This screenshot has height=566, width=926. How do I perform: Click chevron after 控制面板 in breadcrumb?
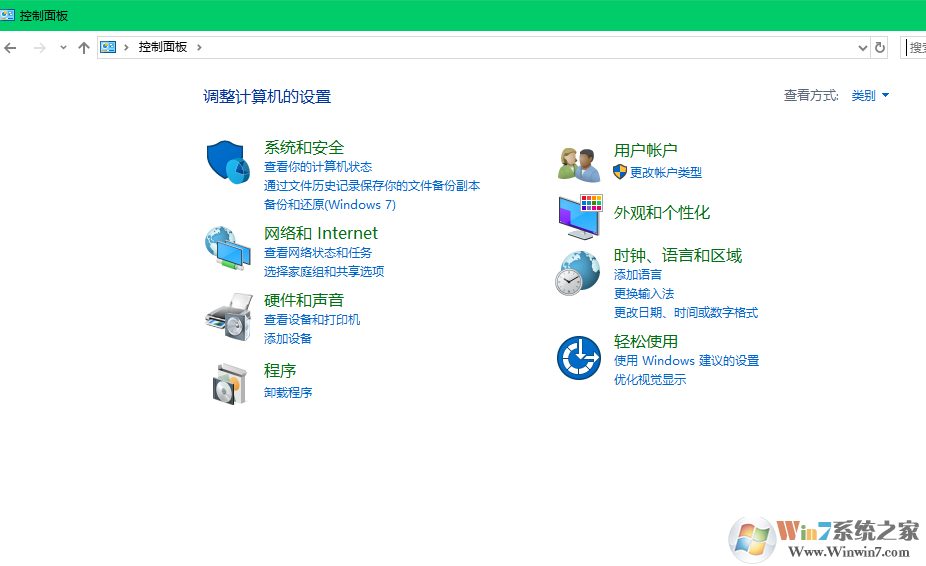(199, 47)
